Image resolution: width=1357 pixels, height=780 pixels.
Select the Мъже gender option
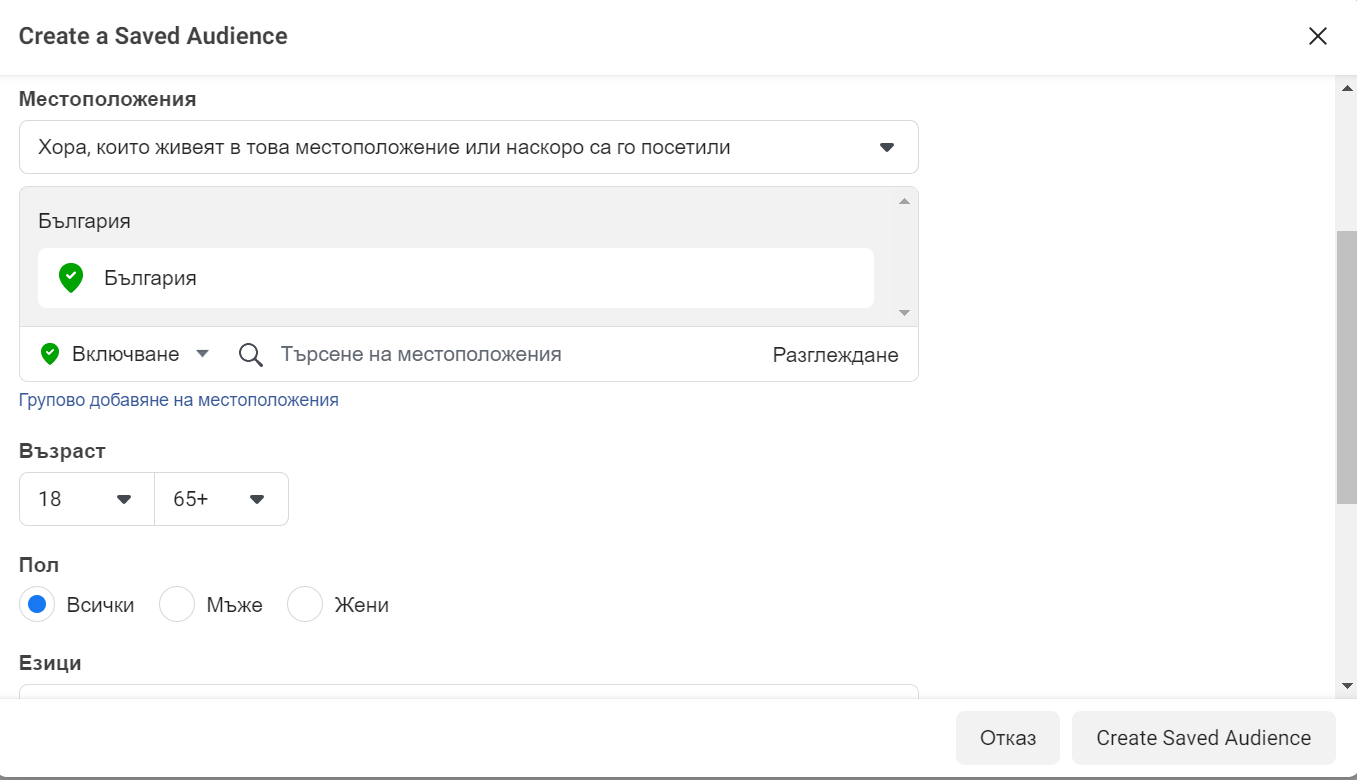coord(177,604)
